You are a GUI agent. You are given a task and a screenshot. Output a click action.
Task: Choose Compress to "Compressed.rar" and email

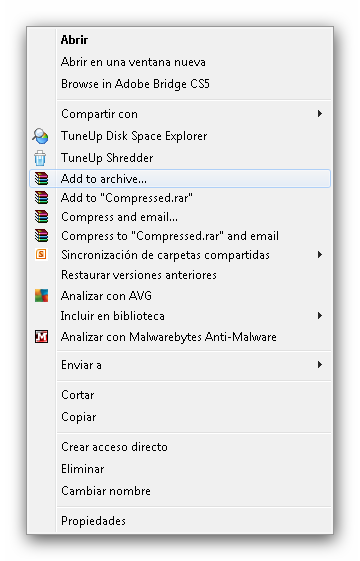point(180,235)
